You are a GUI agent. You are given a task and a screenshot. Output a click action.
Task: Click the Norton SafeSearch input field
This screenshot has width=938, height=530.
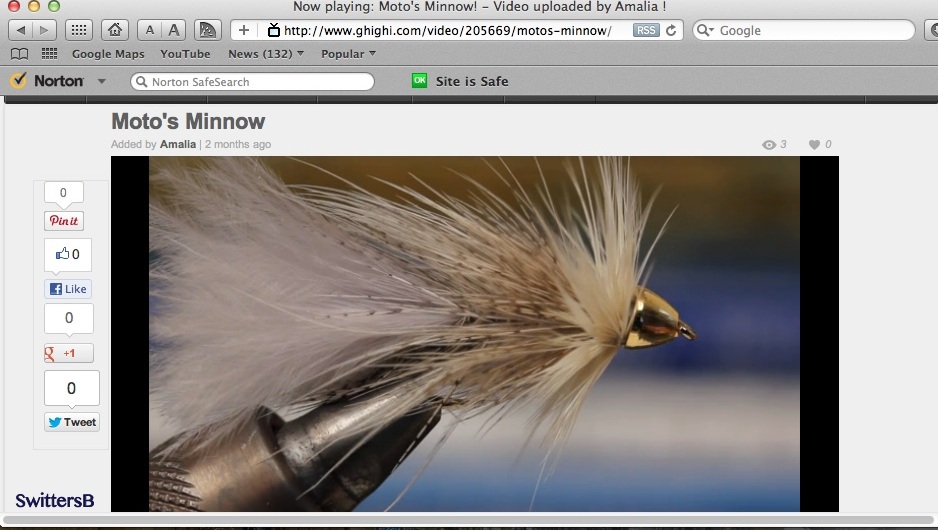point(258,82)
